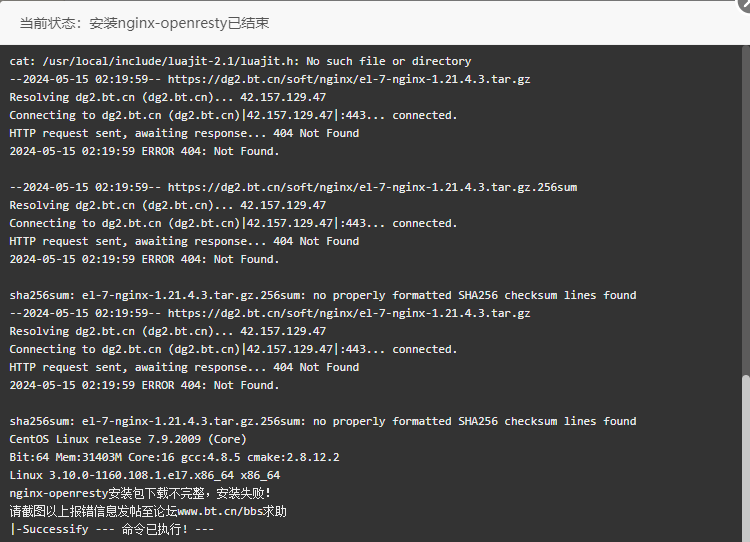Click the cat: No such file error line
The image size is (750, 542).
[240, 61]
